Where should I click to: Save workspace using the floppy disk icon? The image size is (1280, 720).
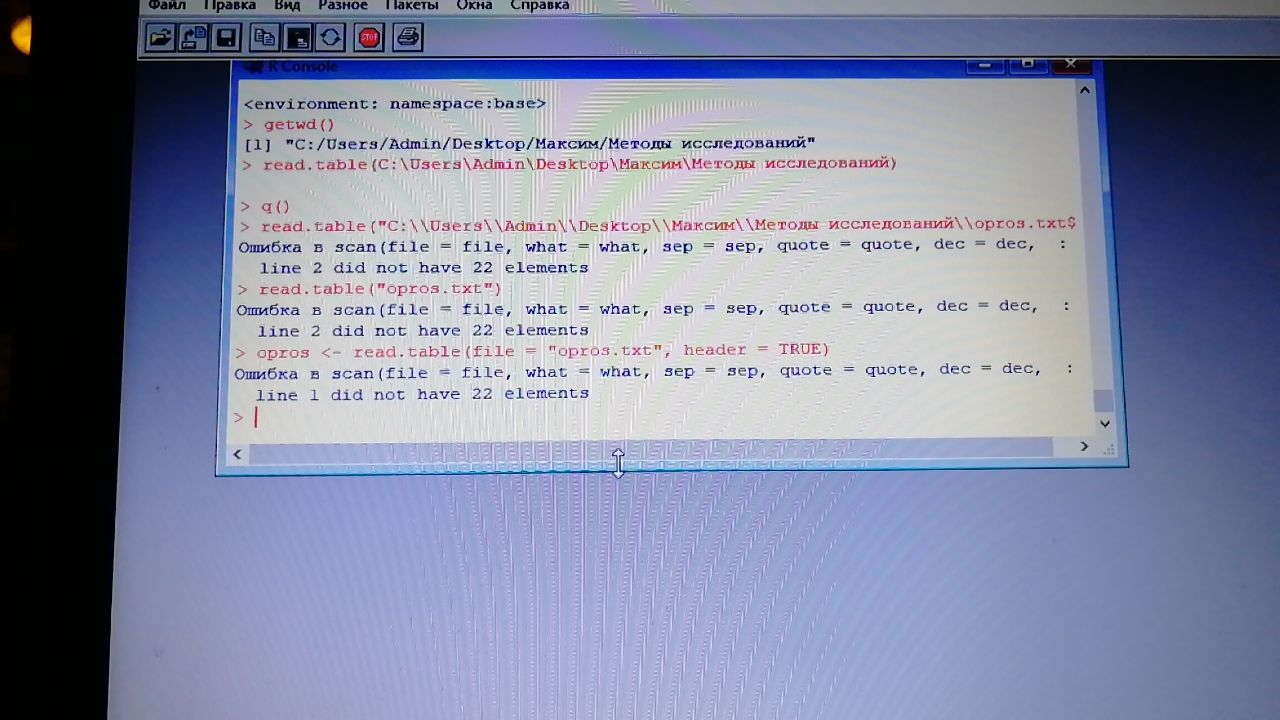point(226,38)
